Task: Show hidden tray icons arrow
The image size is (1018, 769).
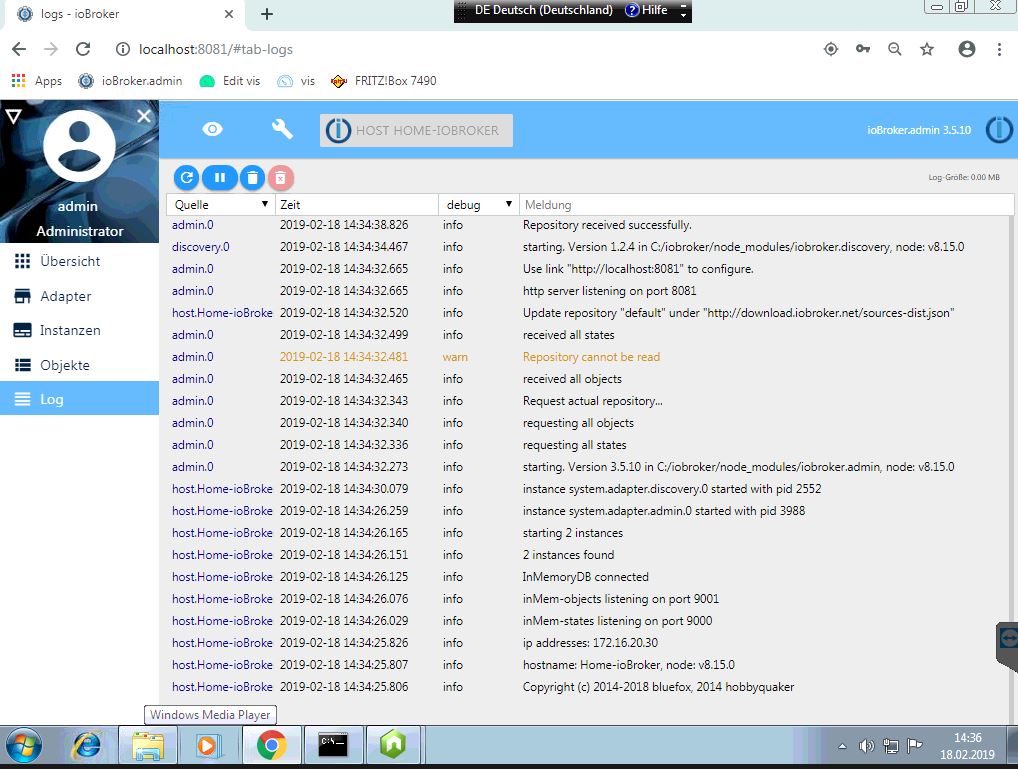Action: click(x=842, y=746)
